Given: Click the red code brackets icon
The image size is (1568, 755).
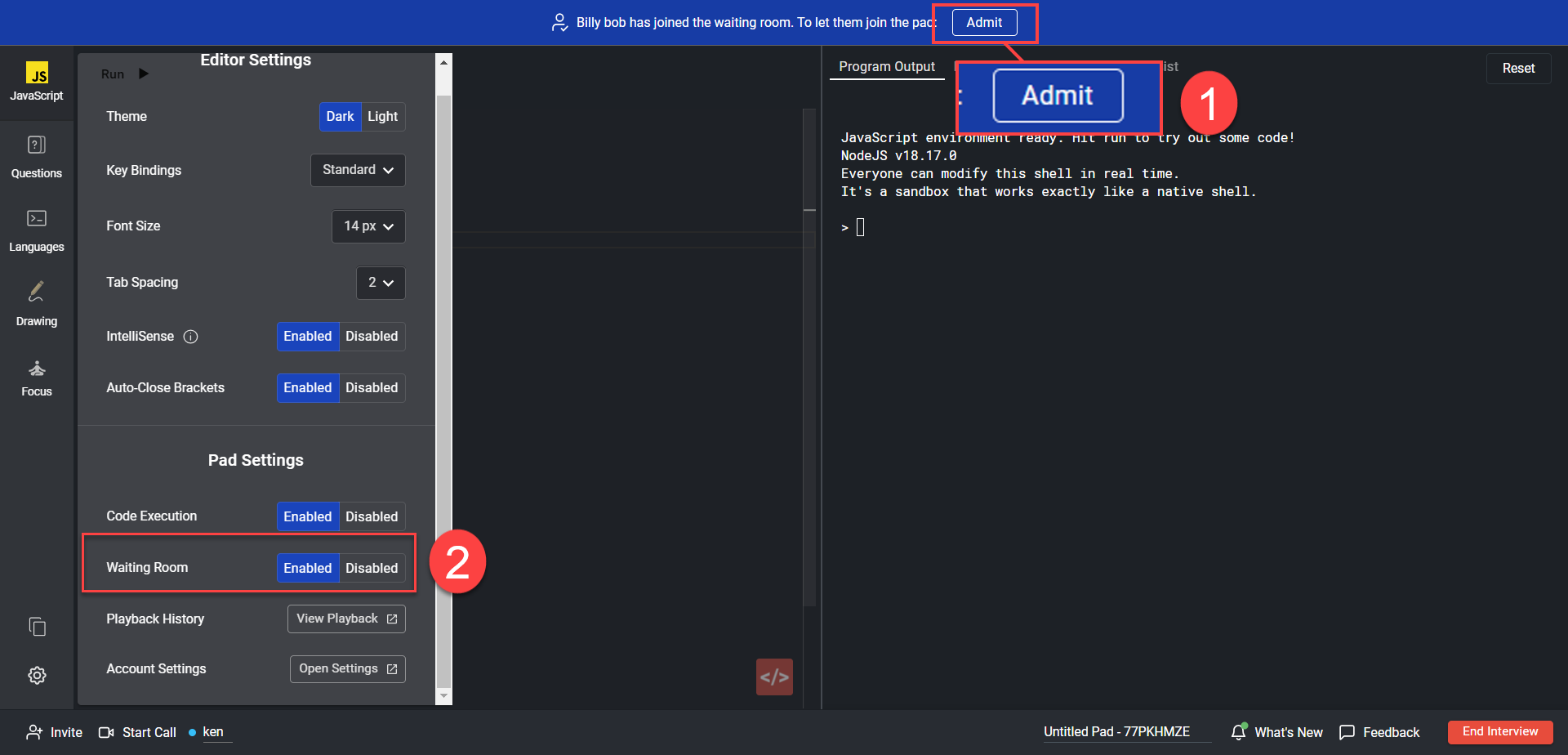Looking at the screenshot, I should point(774,677).
